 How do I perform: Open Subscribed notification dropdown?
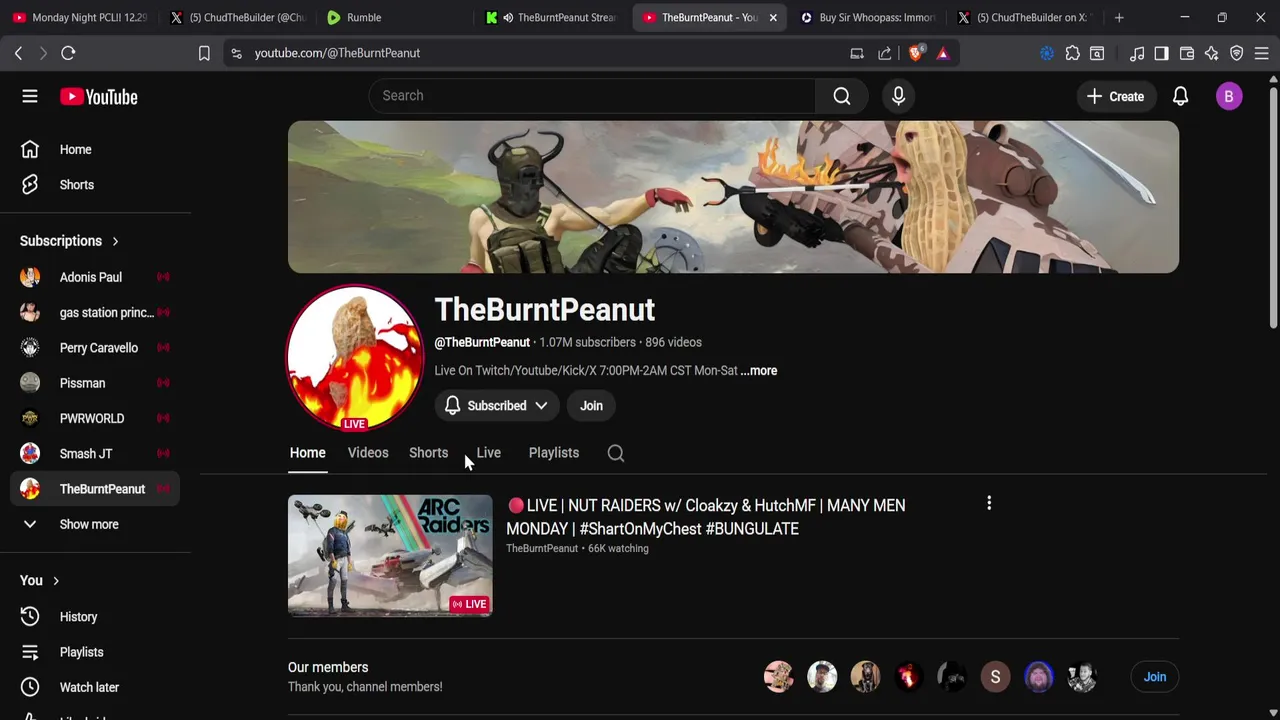point(496,406)
